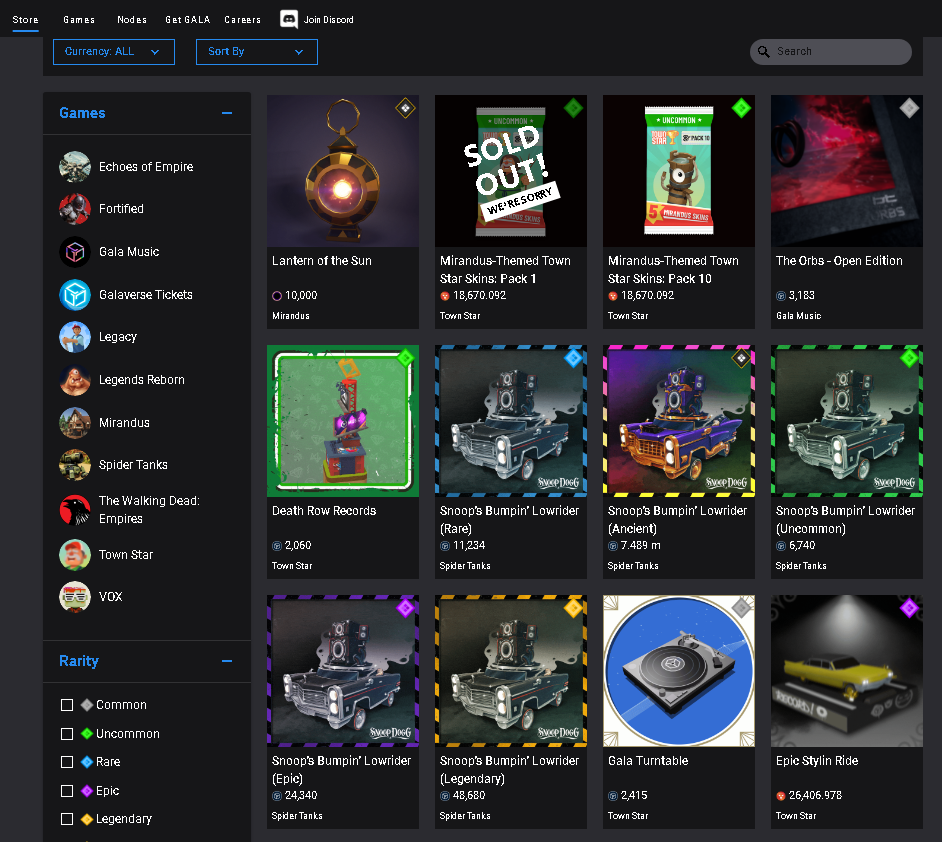Viewport: 942px width, 842px height.
Task: Select the Legends Reborn icon
Action: point(75,380)
